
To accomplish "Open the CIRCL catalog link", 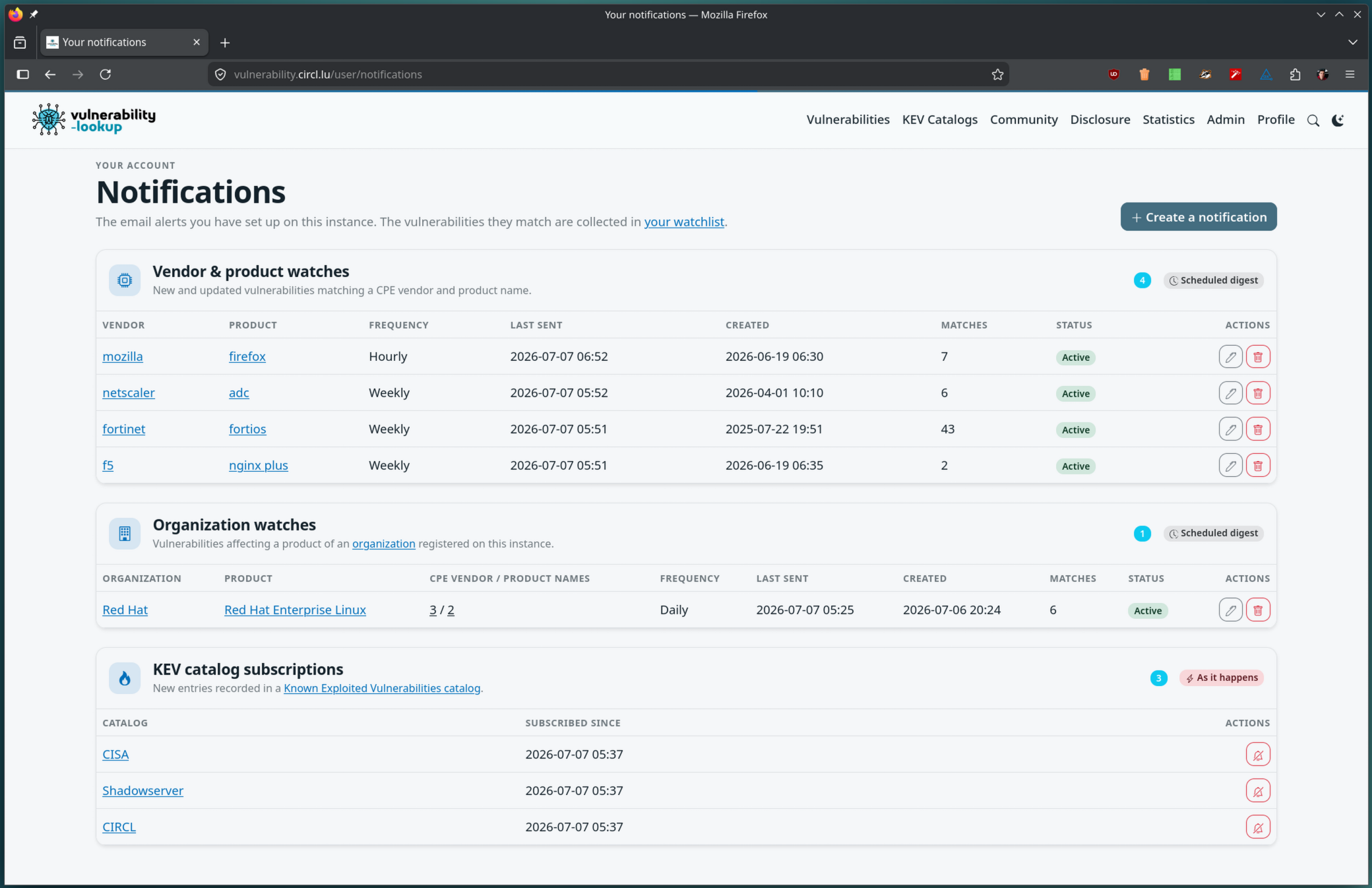I will (x=119, y=827).
